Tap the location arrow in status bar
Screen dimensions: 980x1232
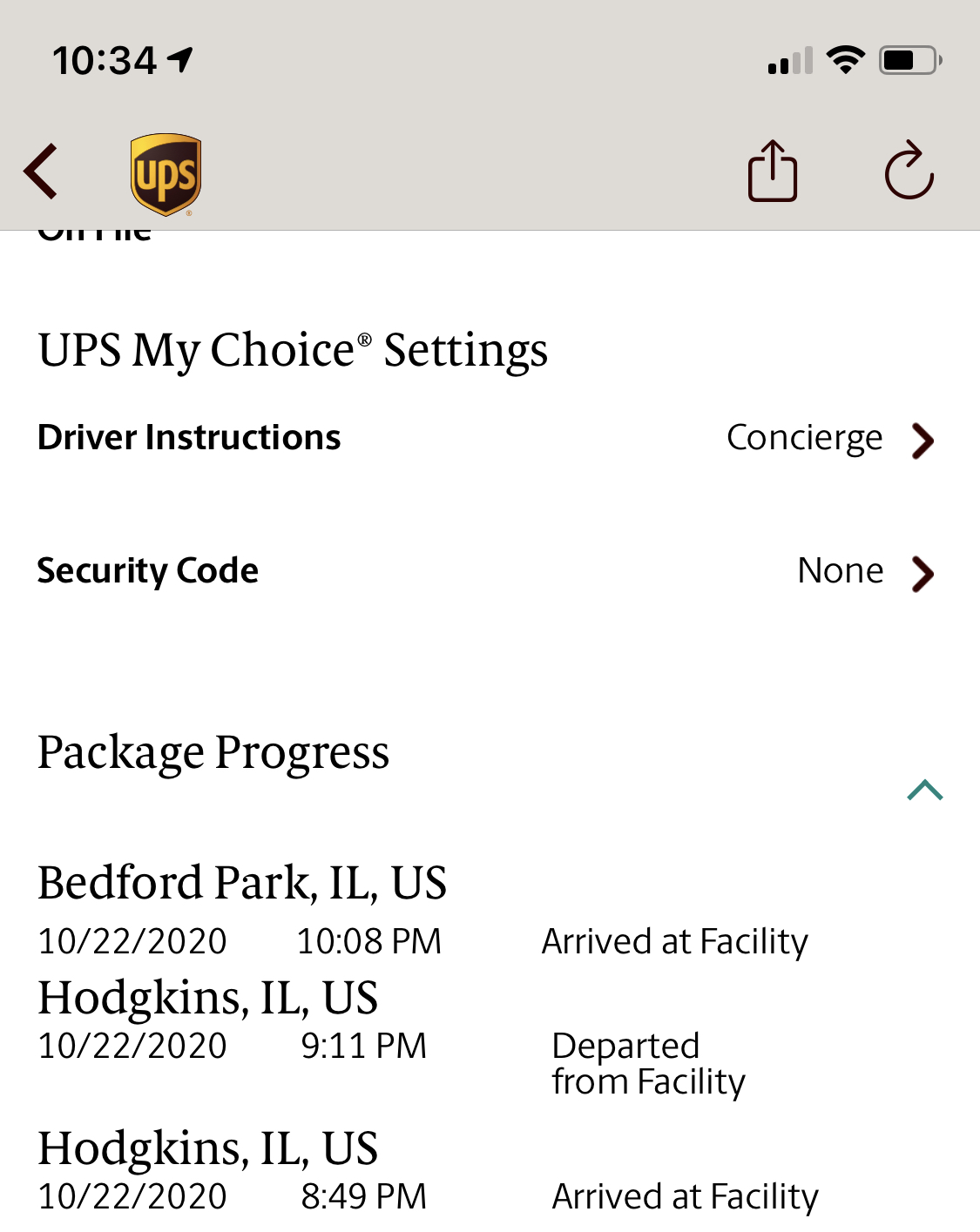coord(180,60)
